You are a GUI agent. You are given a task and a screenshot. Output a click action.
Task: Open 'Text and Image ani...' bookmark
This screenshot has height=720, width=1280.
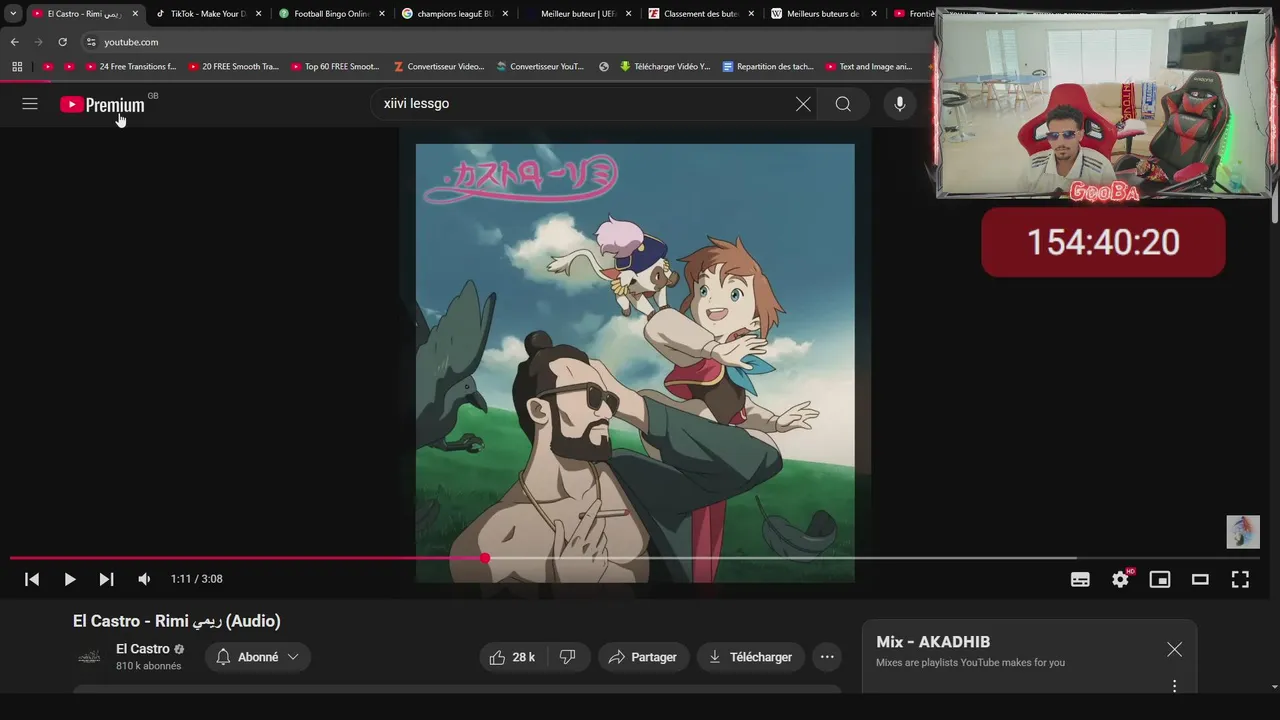pyautogui.click(x=869, y=67)
